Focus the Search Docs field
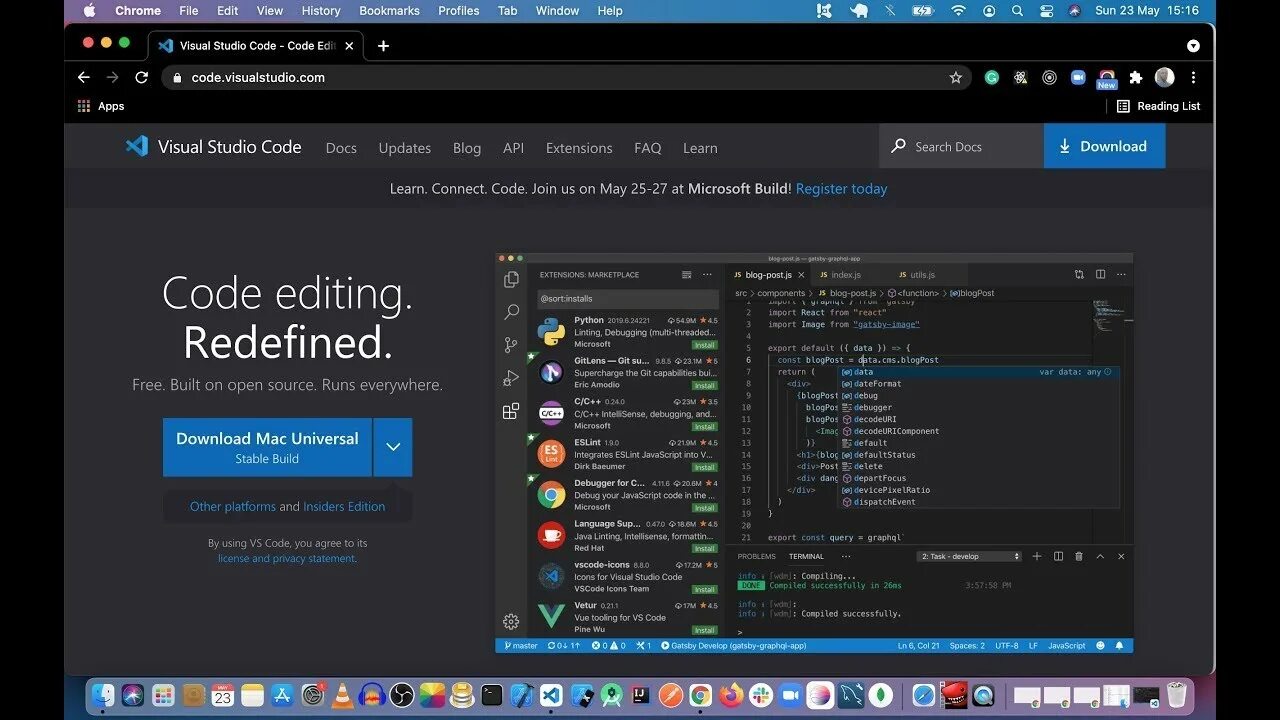 click(x=962, y=146)
